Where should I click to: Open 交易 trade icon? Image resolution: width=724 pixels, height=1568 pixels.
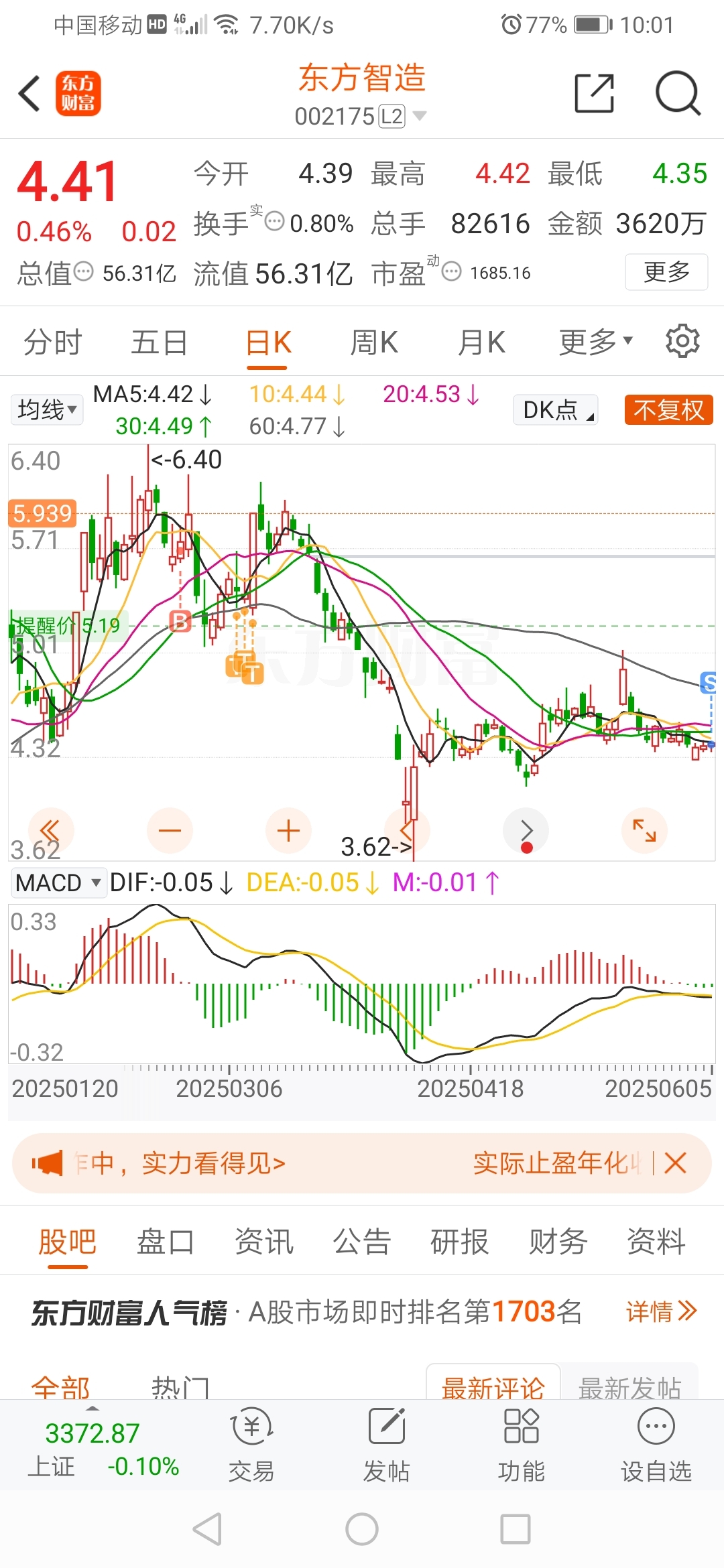click(251, 1445)
